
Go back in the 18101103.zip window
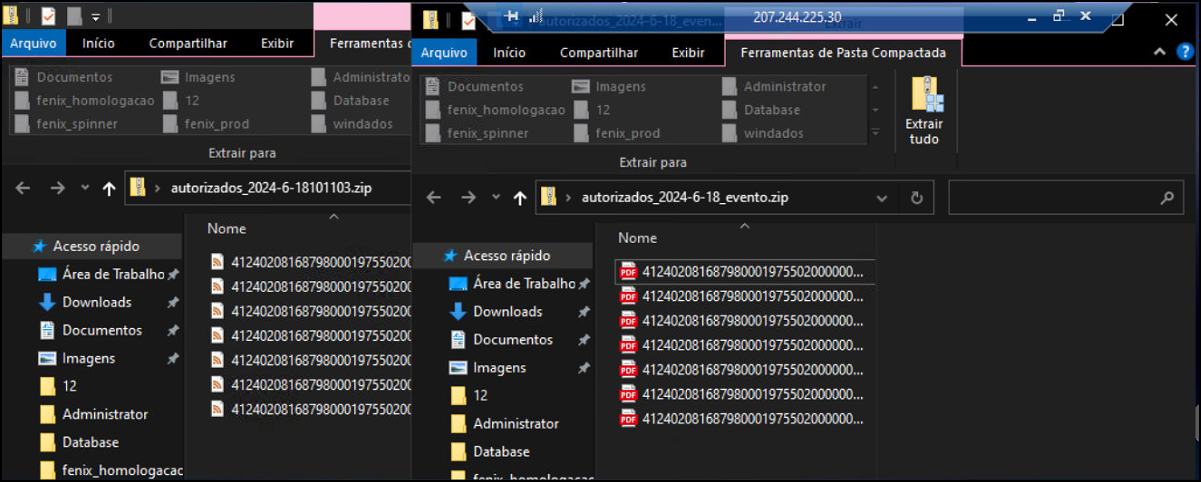click(x=24, y=188)
